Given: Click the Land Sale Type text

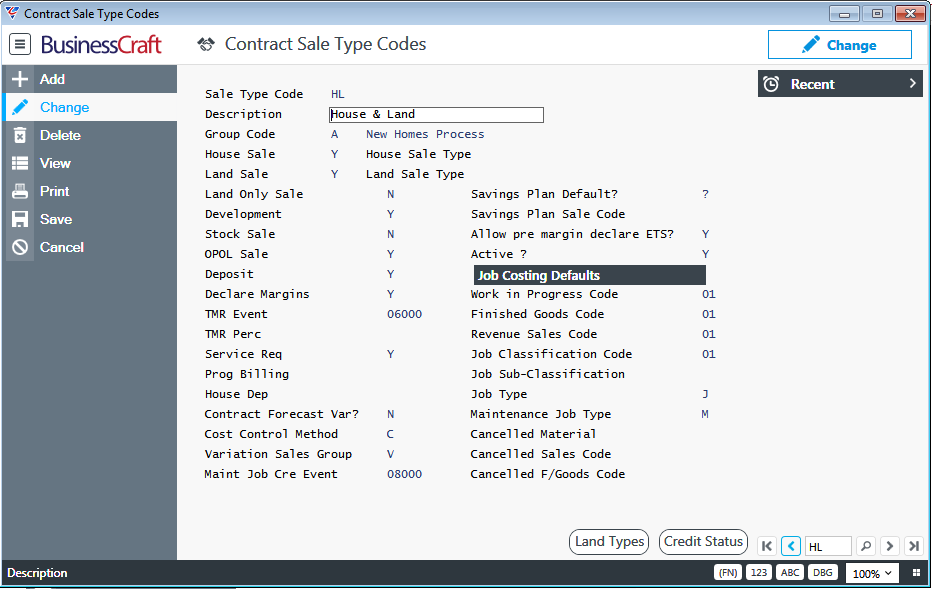Looking at the screenshot, I should click(x=415, y=174).
